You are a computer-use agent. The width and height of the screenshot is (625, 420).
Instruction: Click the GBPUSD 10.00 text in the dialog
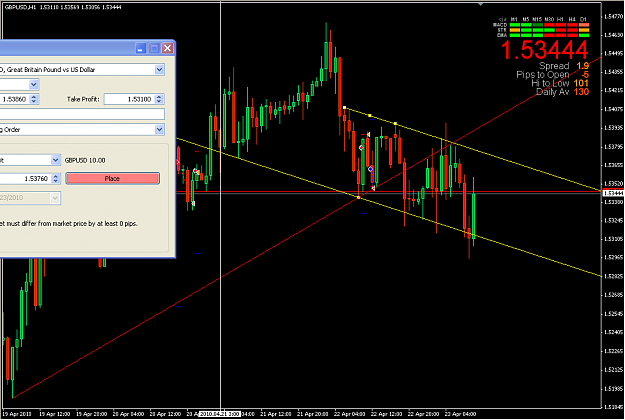pyautogui.click(x=85, y=160)
